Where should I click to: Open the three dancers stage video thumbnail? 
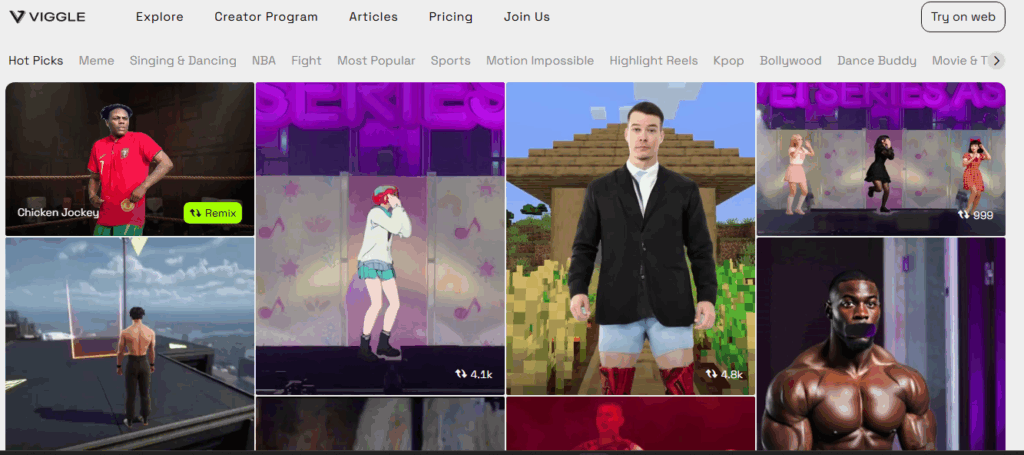(x=880, y=160)
